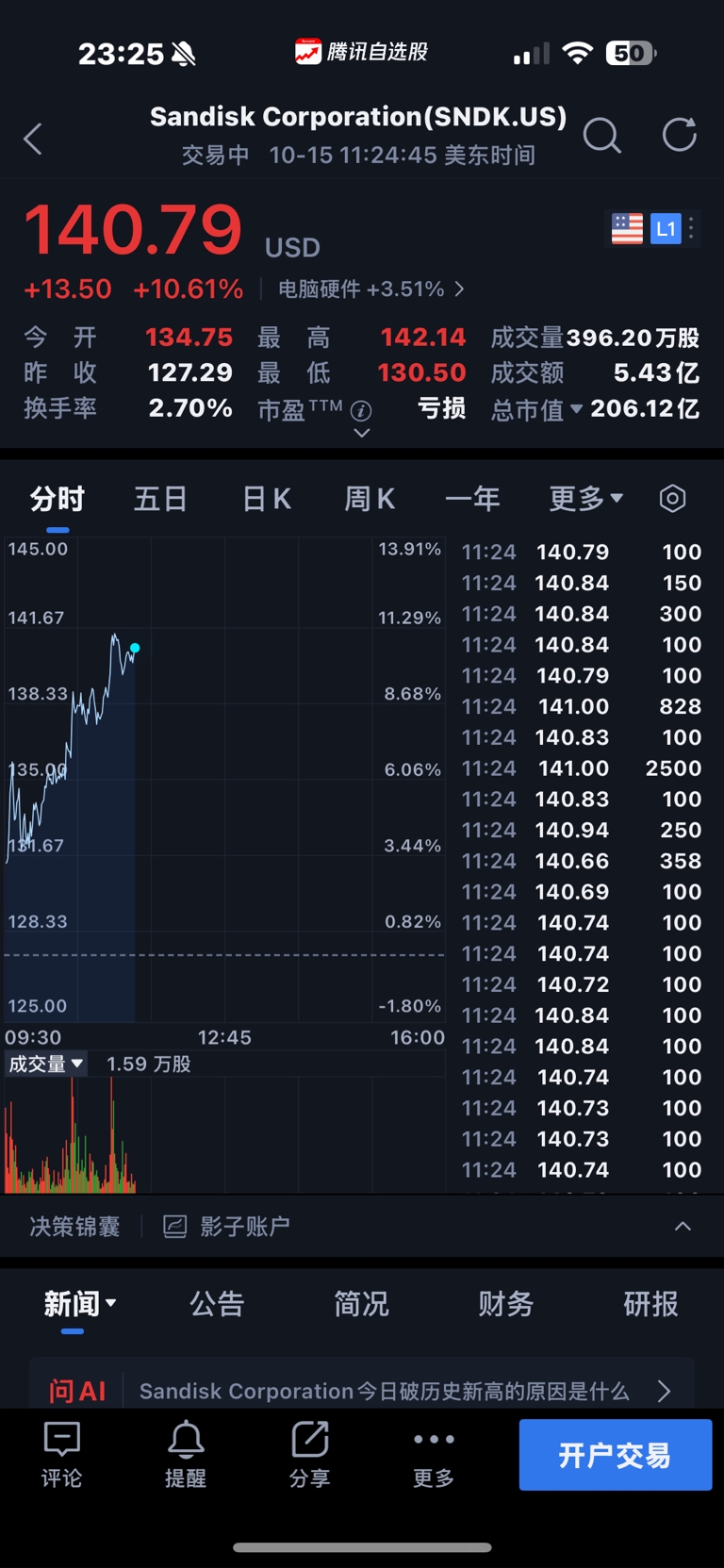The width and height of the screenshot is (724, 1568).
Task: Switch to the 日K chart tab
Action: tap(267, 498)
